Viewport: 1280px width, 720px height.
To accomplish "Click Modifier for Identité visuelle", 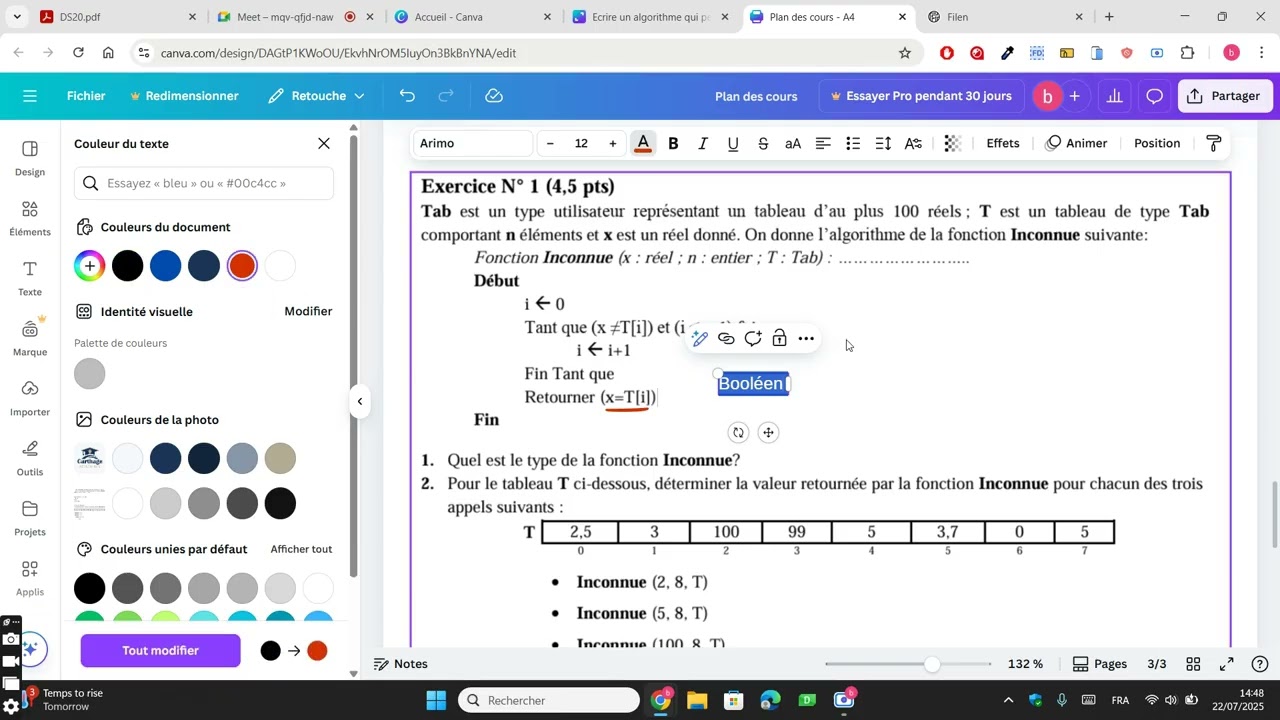I will pos(308,312).
